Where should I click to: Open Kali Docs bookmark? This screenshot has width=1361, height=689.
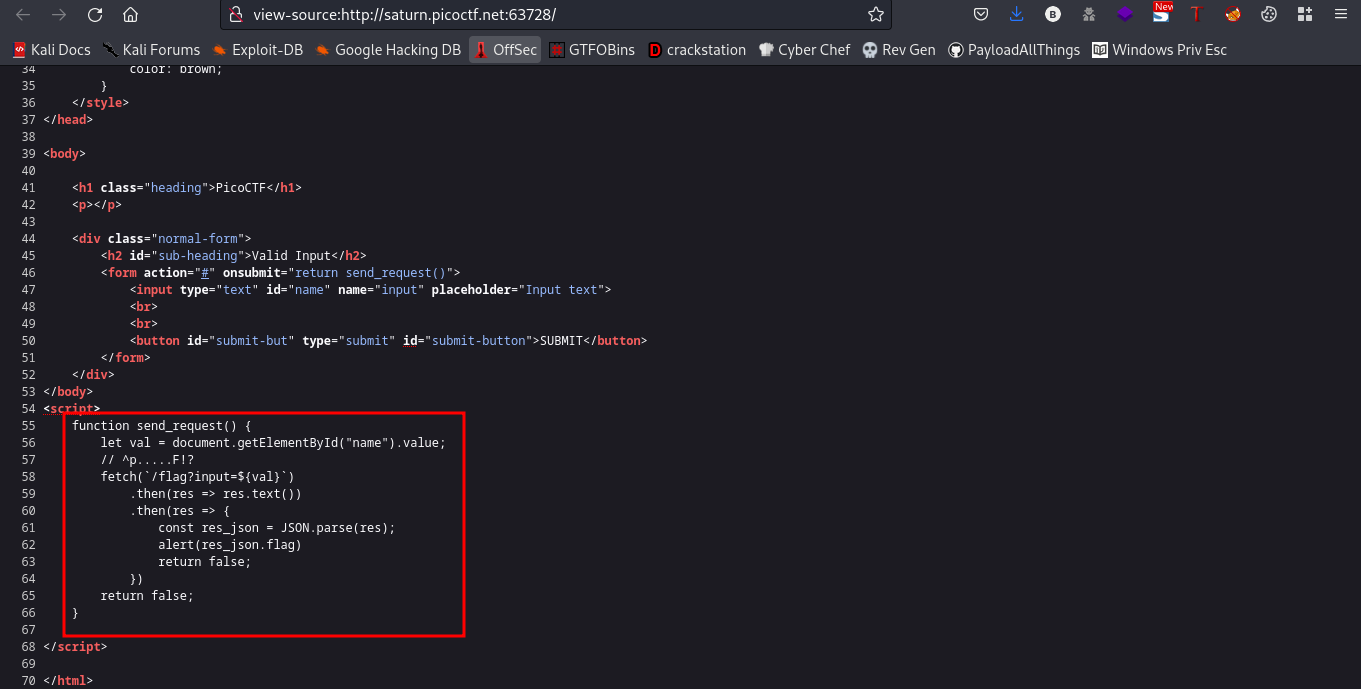[51, 50]
